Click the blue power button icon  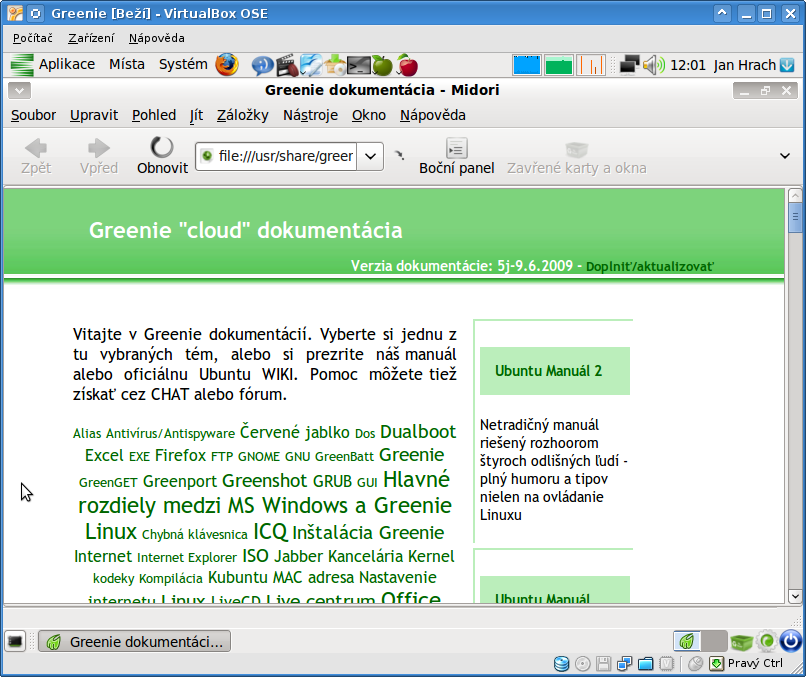point(790,641)
